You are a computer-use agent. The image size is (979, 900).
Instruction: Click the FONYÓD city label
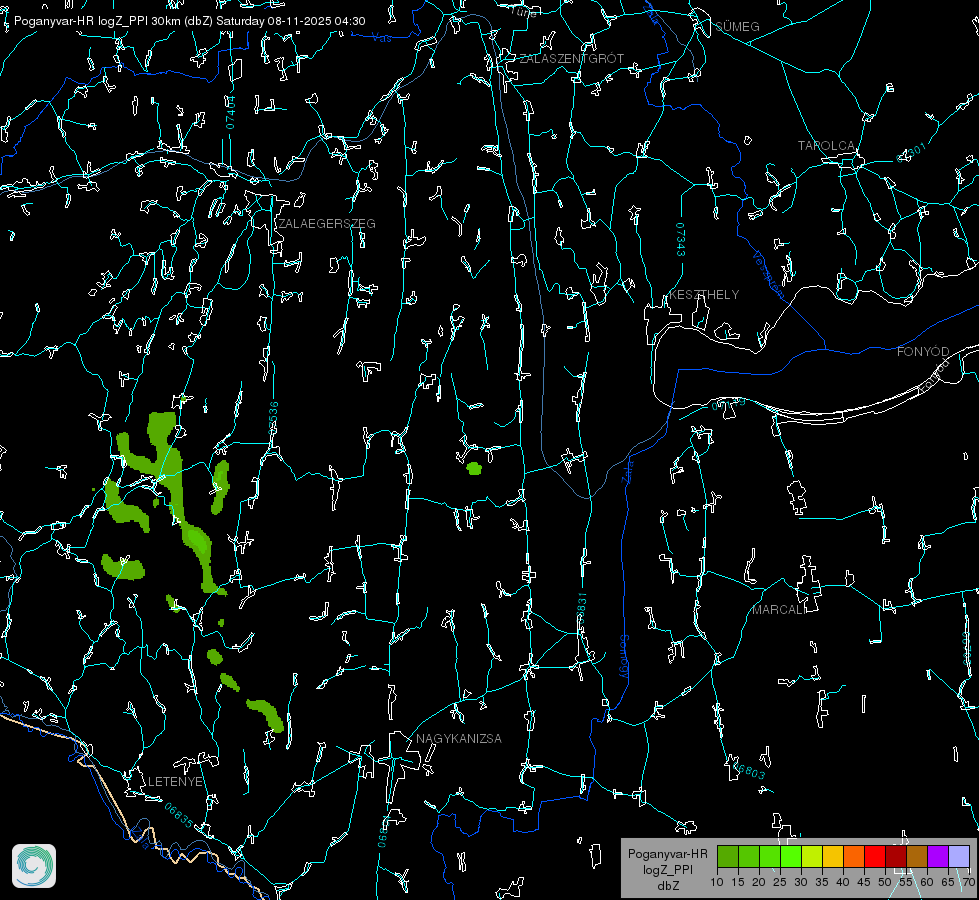click(x=923, y=352)
